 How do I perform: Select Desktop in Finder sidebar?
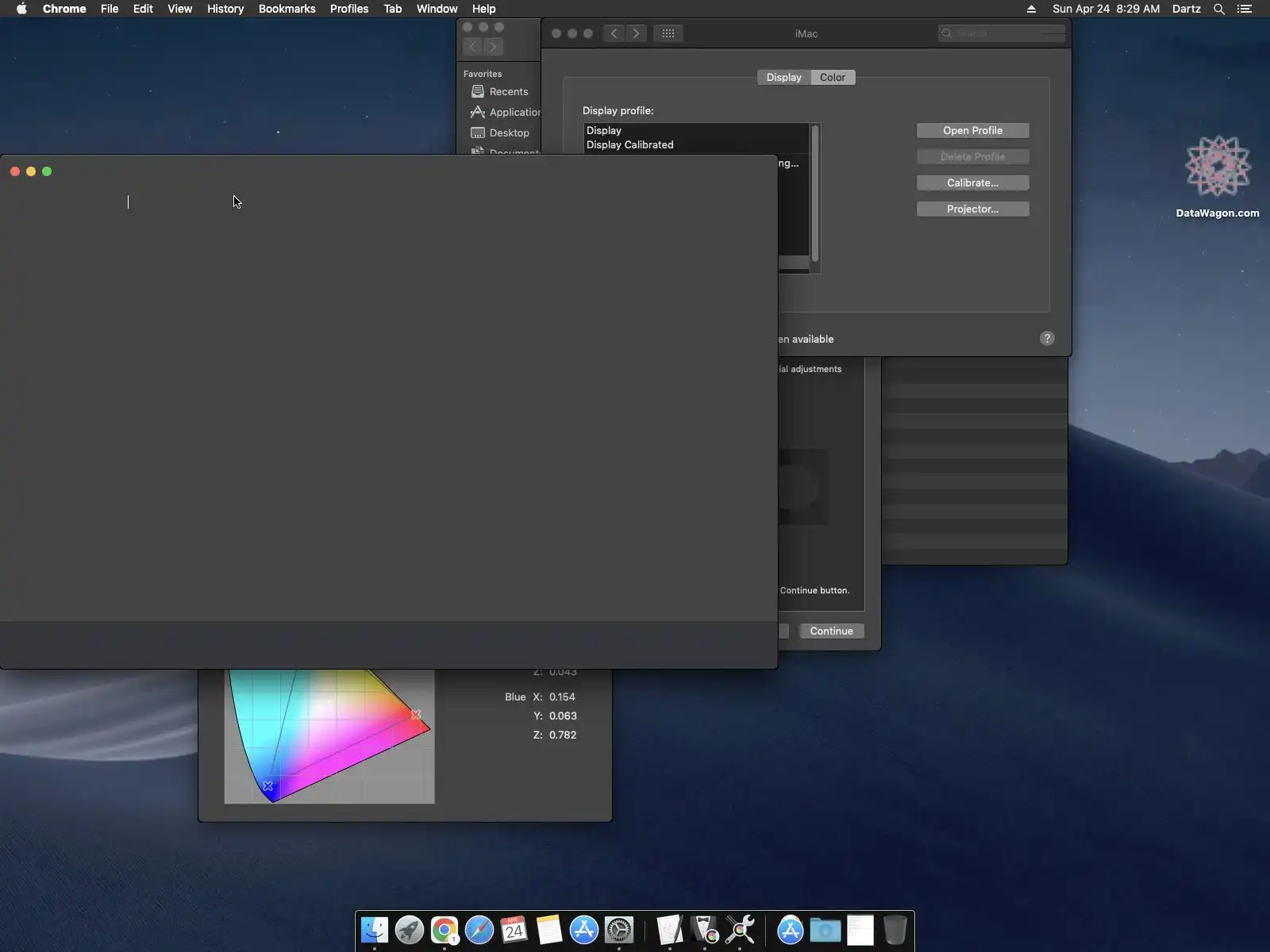[x=500, y=132]
